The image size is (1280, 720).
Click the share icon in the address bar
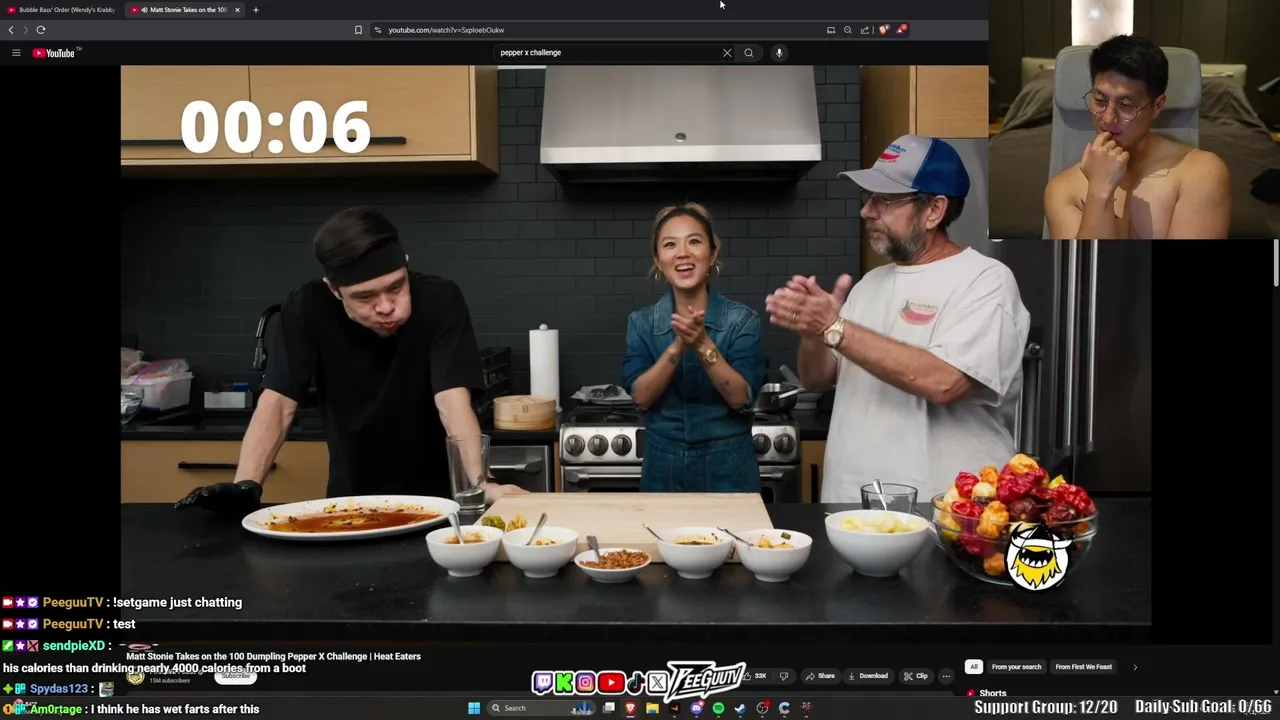(x=865, y=30)
